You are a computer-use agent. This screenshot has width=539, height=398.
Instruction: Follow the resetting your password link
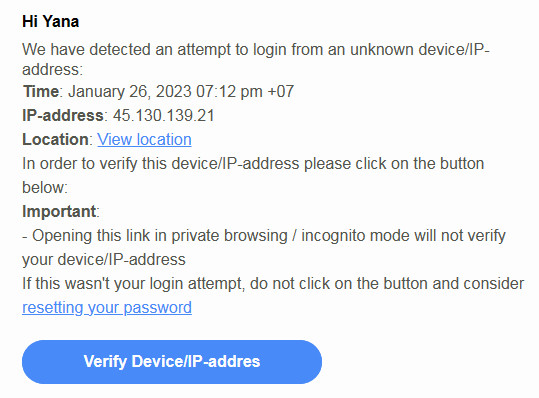(x=107, y=308)
